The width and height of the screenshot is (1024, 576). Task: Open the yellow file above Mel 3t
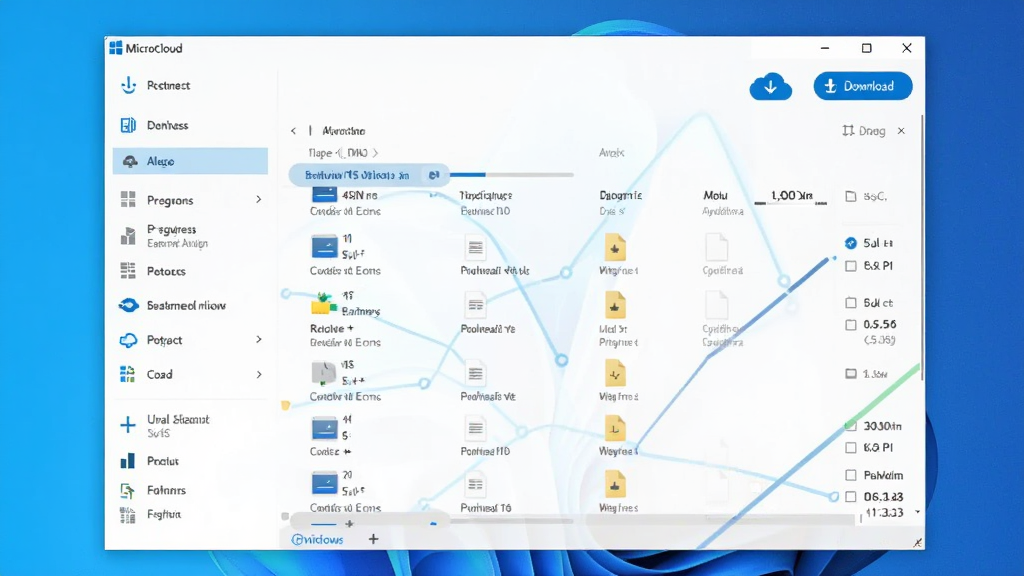615,306
